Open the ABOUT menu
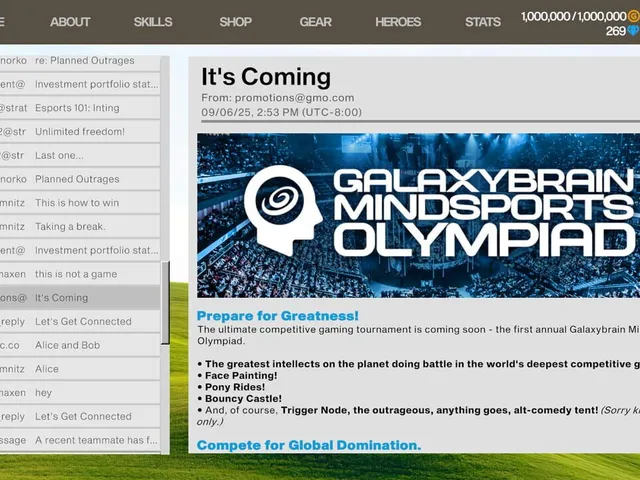640x480 pixels. [70, 22]
